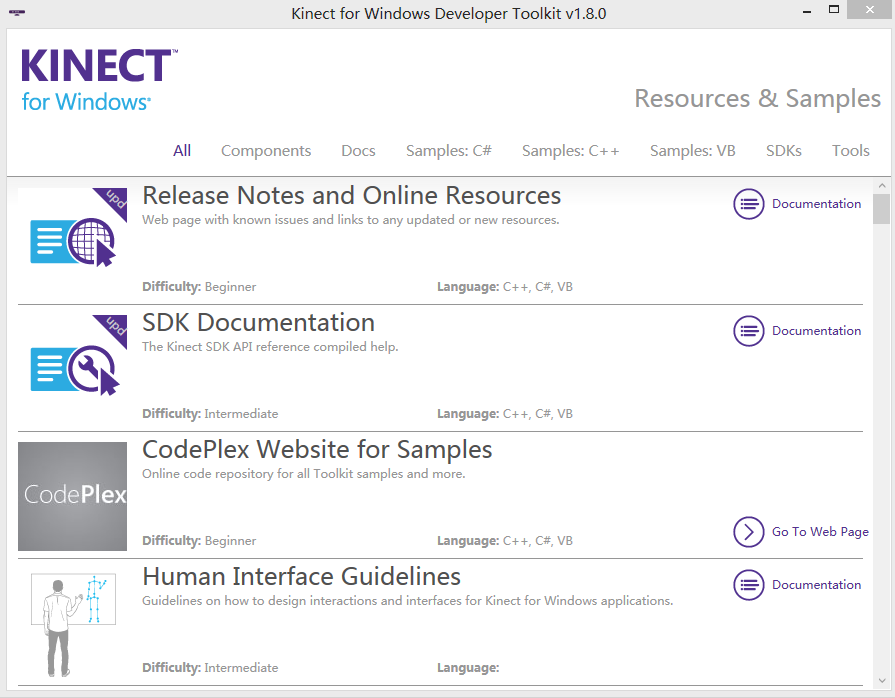
Task: Open the Docs tab
Action: click(x=358, y=151)
